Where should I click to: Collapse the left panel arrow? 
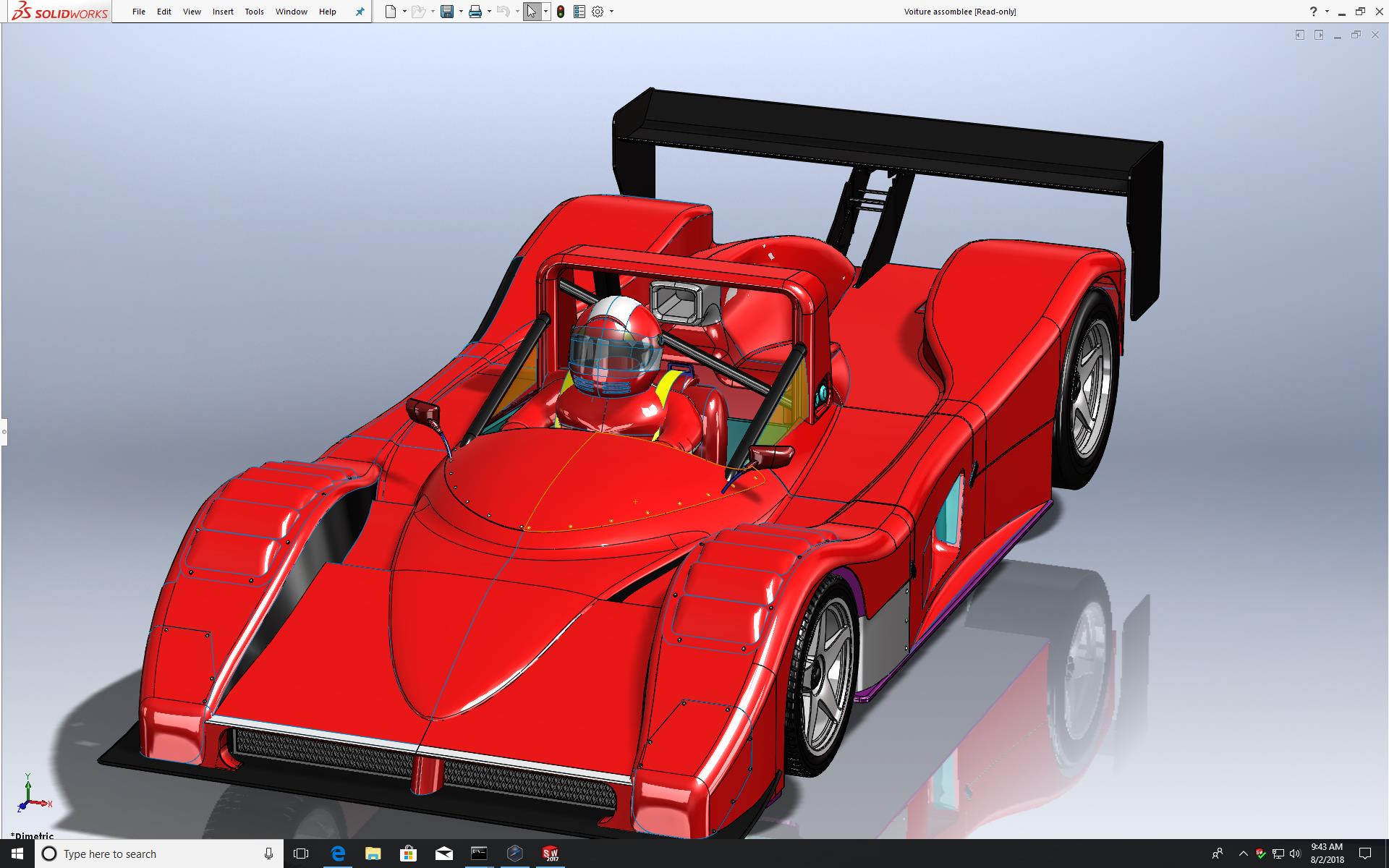pos(1299,35)
